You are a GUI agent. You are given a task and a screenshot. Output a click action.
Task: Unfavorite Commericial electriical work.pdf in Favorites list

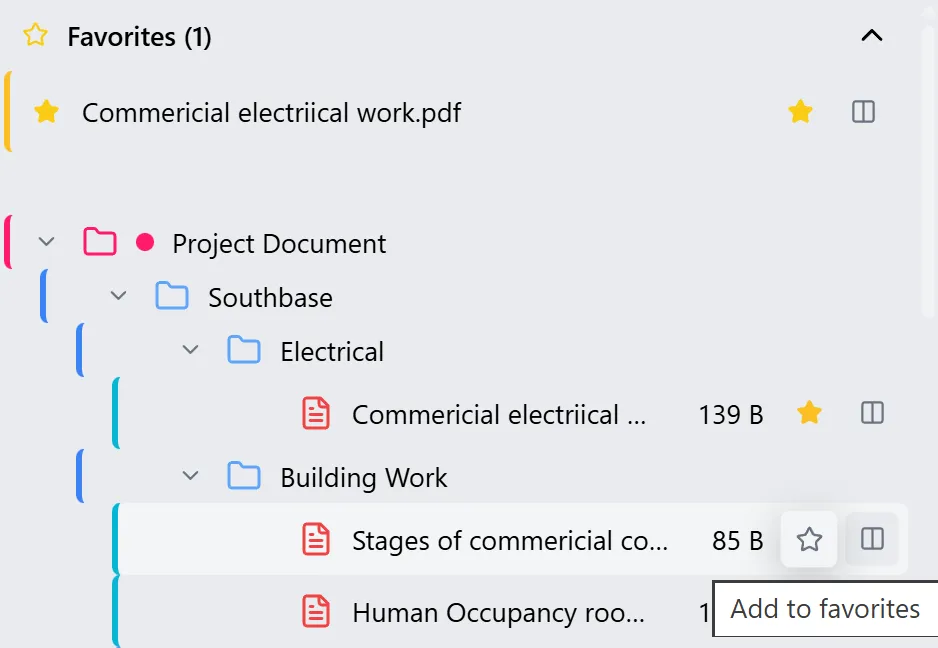pos(800,112)
